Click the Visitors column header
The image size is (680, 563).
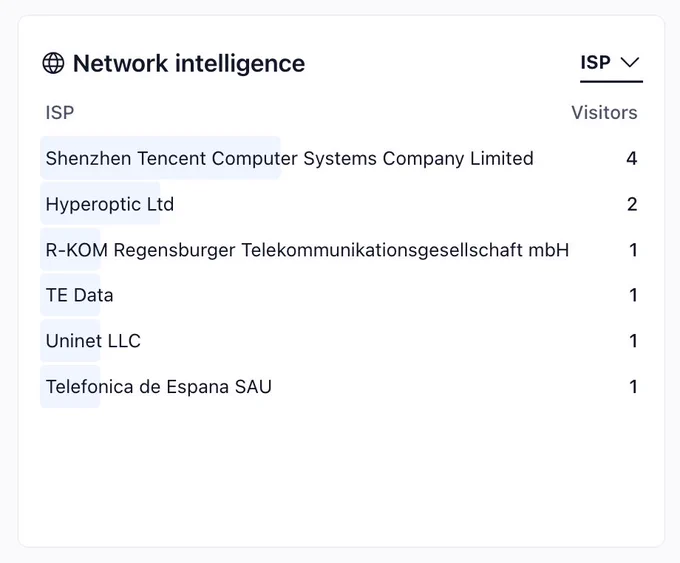point(604,113)
